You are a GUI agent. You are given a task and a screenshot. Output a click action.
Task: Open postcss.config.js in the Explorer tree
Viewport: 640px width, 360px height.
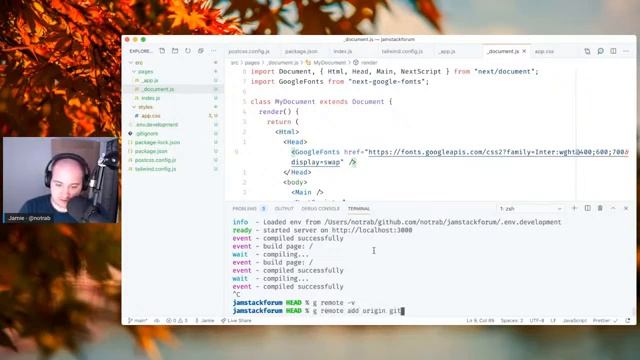pos(156,160)
